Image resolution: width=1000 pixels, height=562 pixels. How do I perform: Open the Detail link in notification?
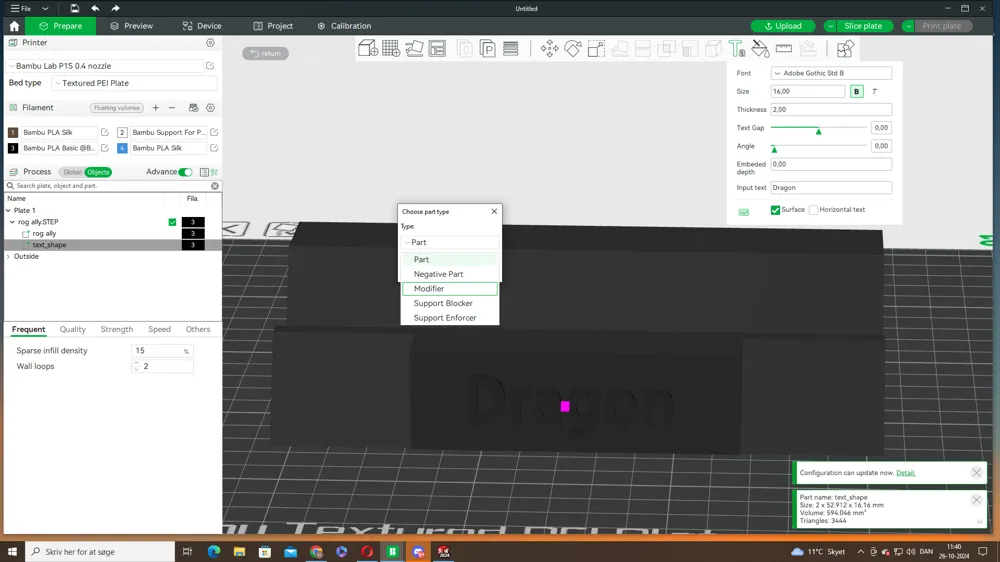905,473
